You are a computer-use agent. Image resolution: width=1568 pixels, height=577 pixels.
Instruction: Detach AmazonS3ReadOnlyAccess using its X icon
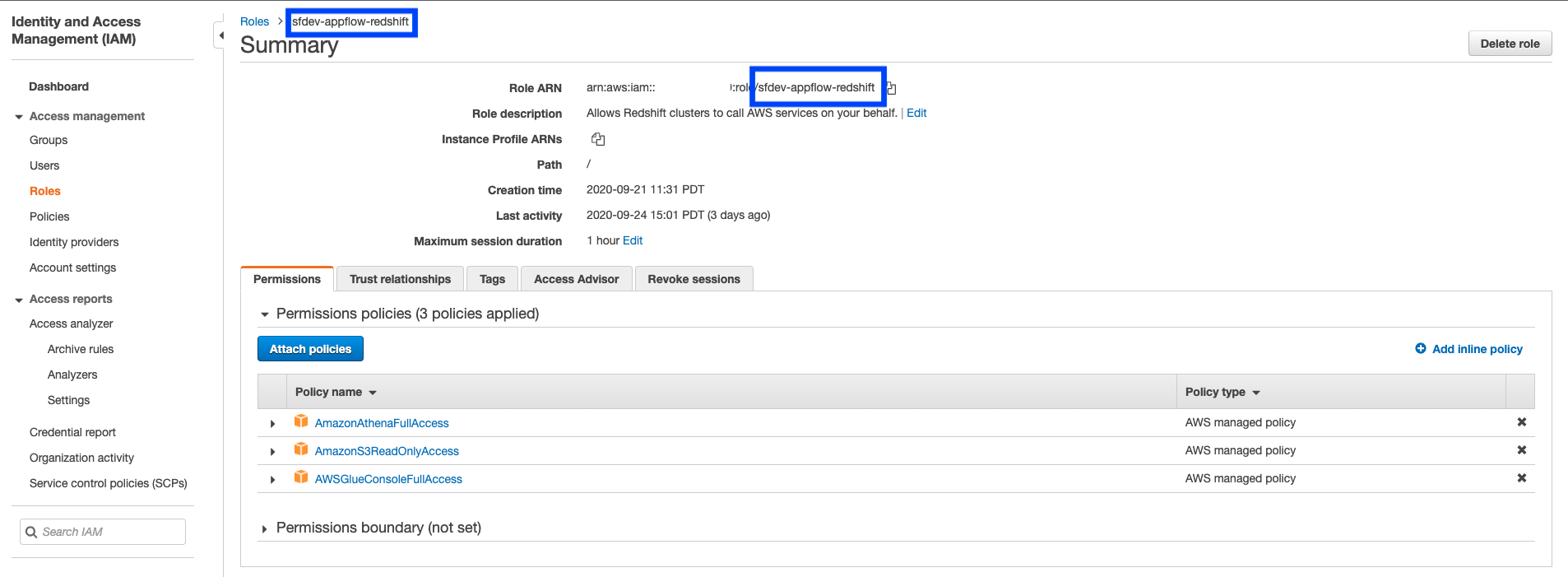1521,450
